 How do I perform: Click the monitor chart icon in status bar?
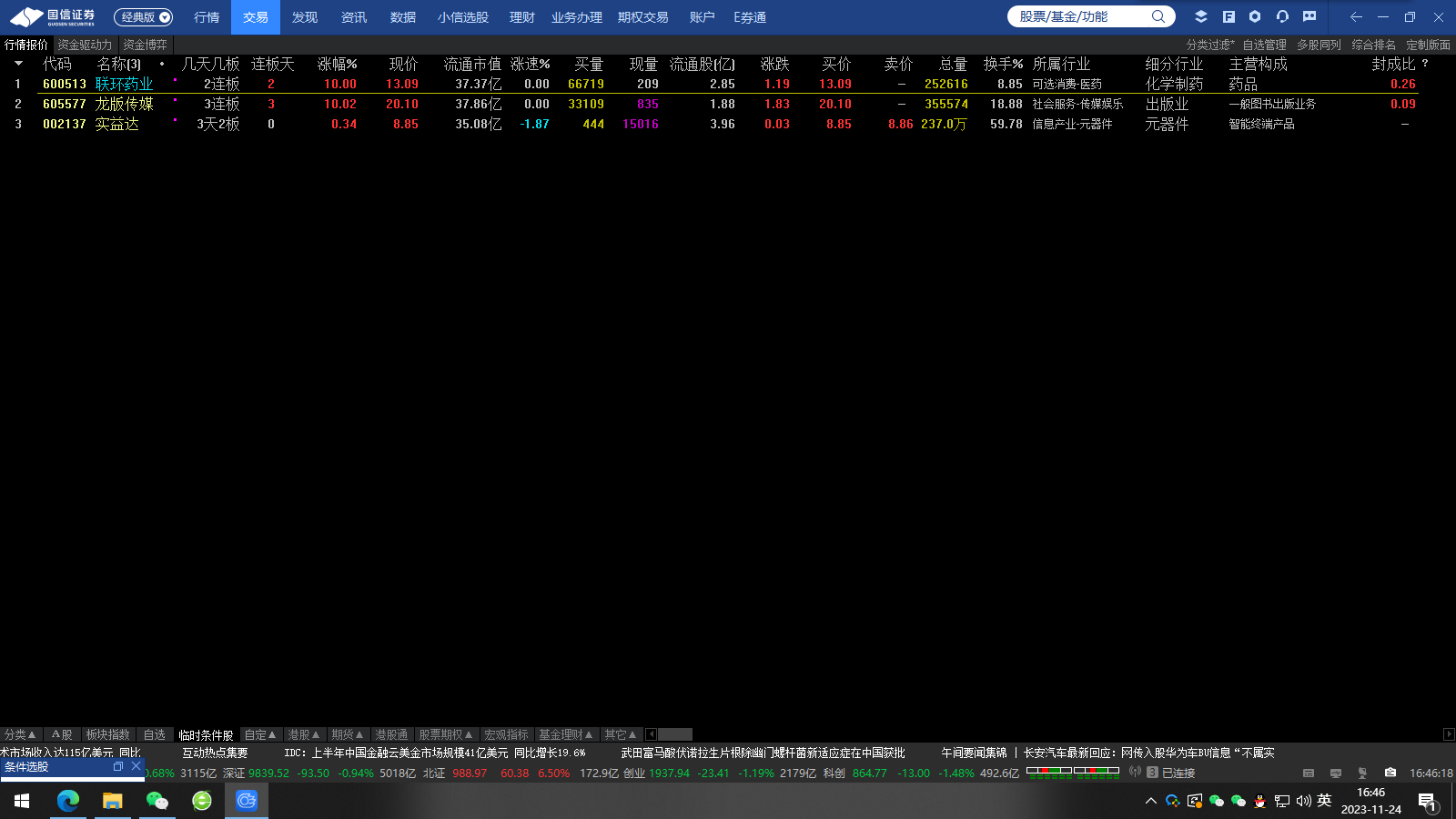point(1336,773)
